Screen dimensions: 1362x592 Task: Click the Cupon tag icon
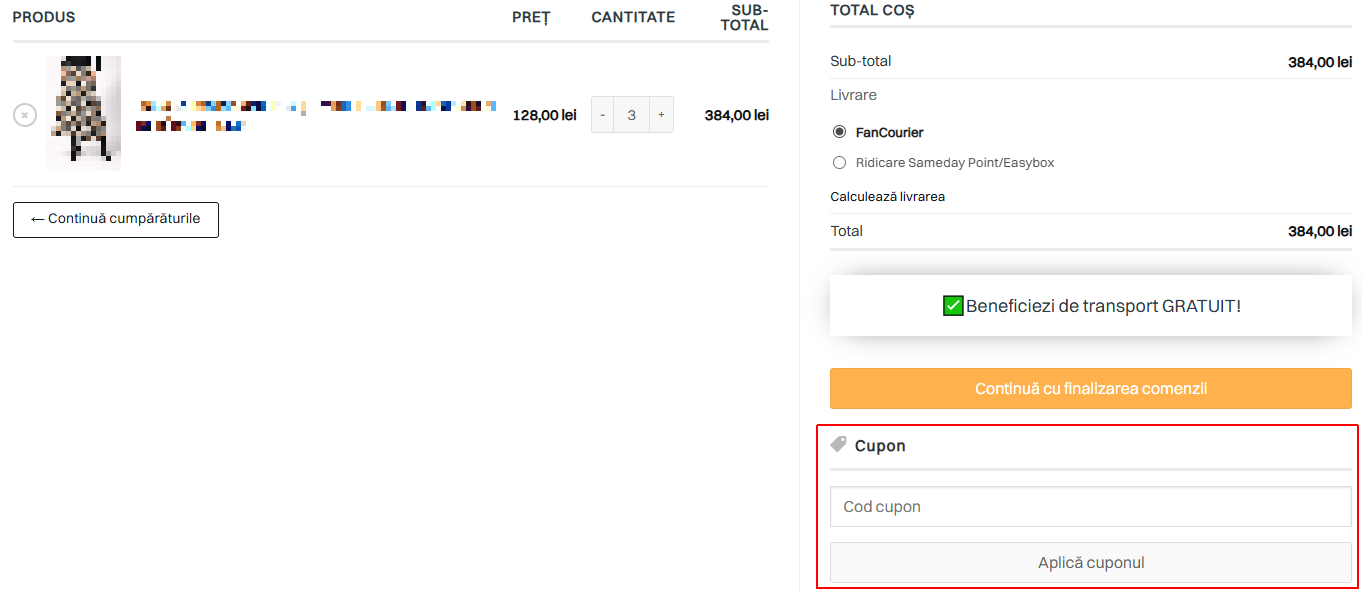tap(839, 445)
